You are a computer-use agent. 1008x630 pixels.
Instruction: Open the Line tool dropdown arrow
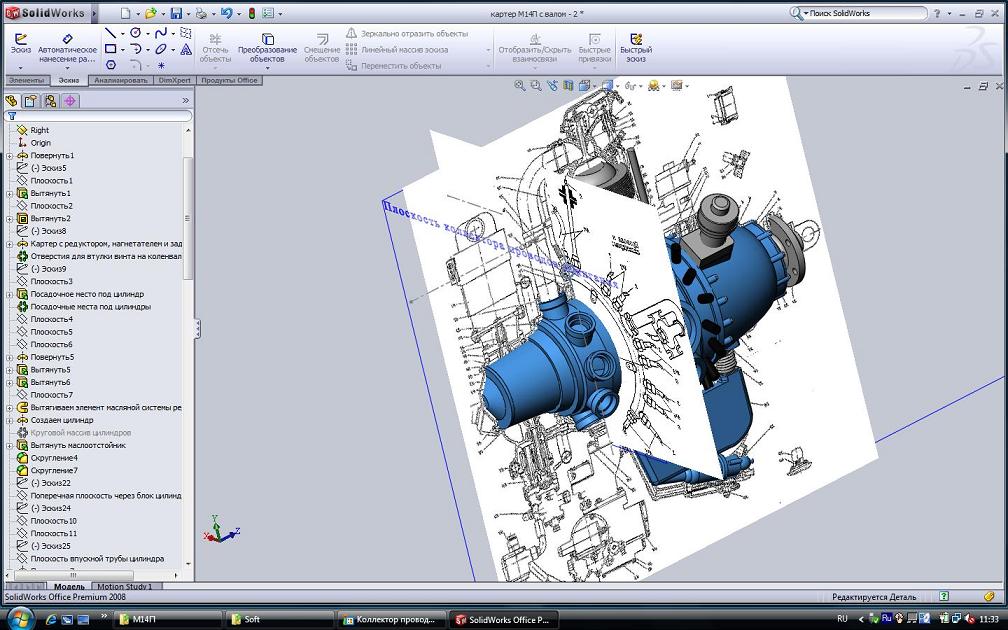point(122,33)
